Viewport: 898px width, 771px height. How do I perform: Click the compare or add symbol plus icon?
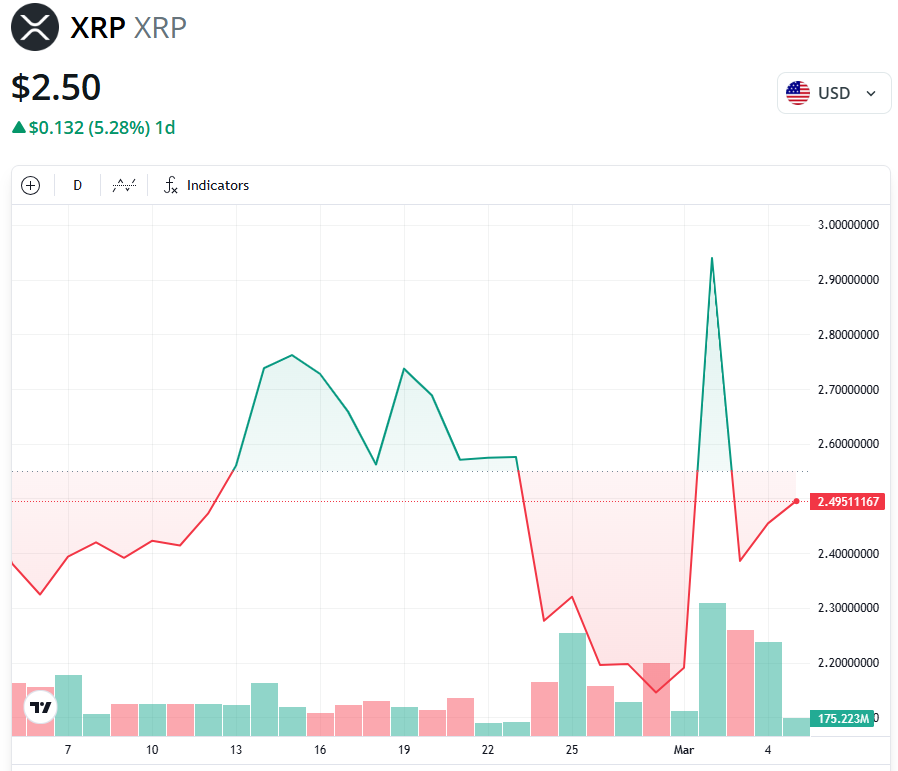click(31, 185)
